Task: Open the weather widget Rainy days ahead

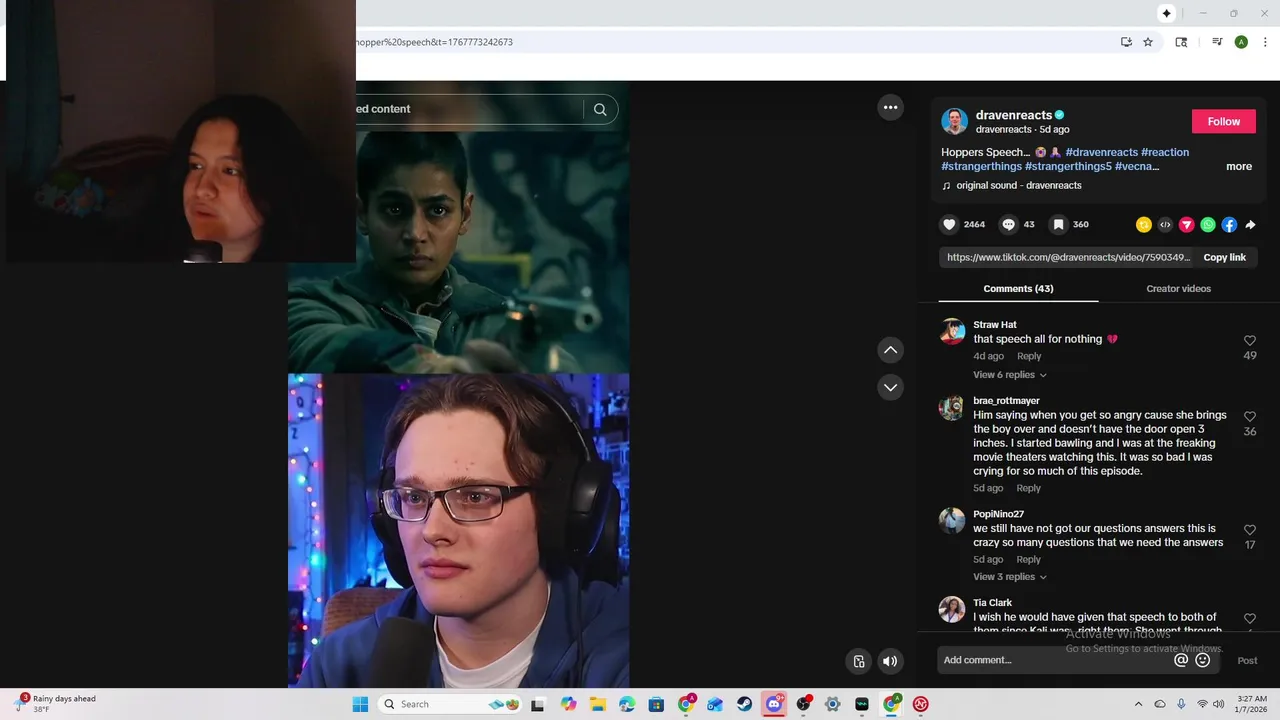Action: pyautogui.click(x=56, y=704)
